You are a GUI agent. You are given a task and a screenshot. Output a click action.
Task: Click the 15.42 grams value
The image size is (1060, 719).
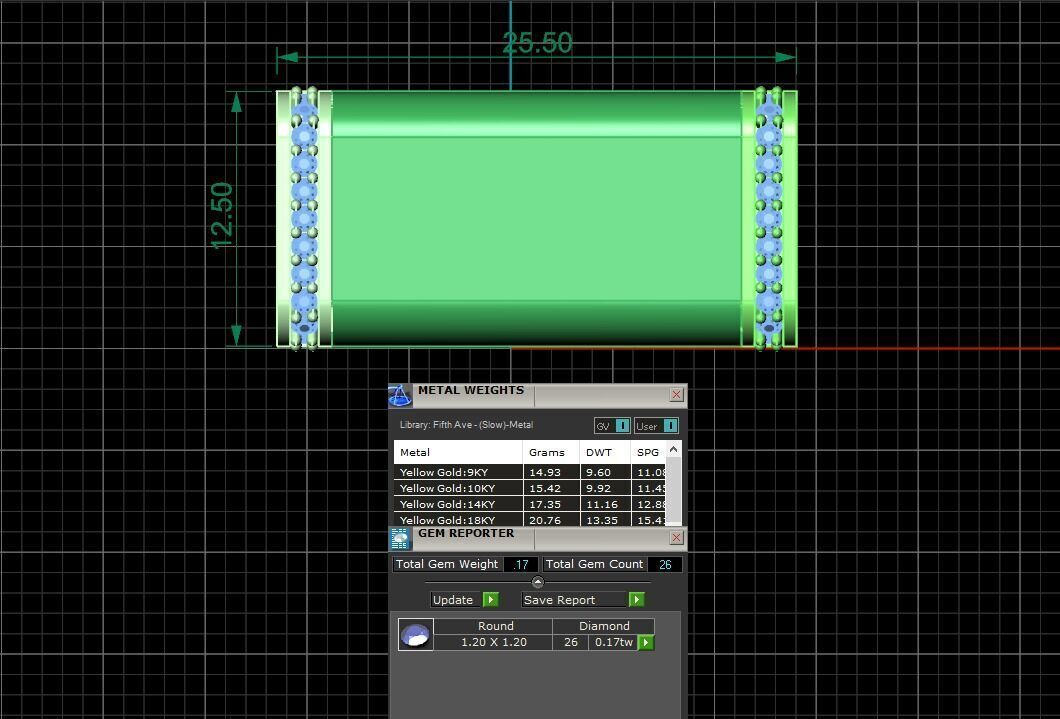click(545, 488)
